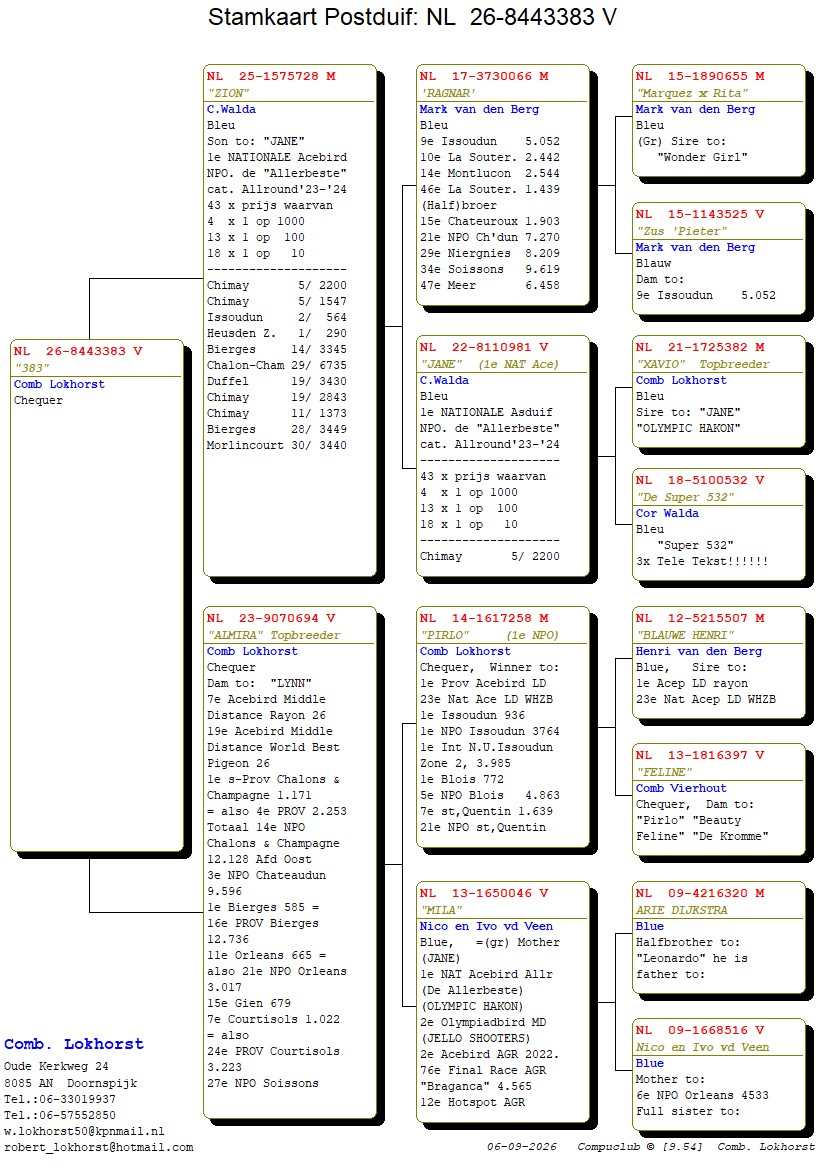The image size is (816, 1172).
Task: Click the ARIE DIJKSTRA pigeon name
Action: (681, 910)
